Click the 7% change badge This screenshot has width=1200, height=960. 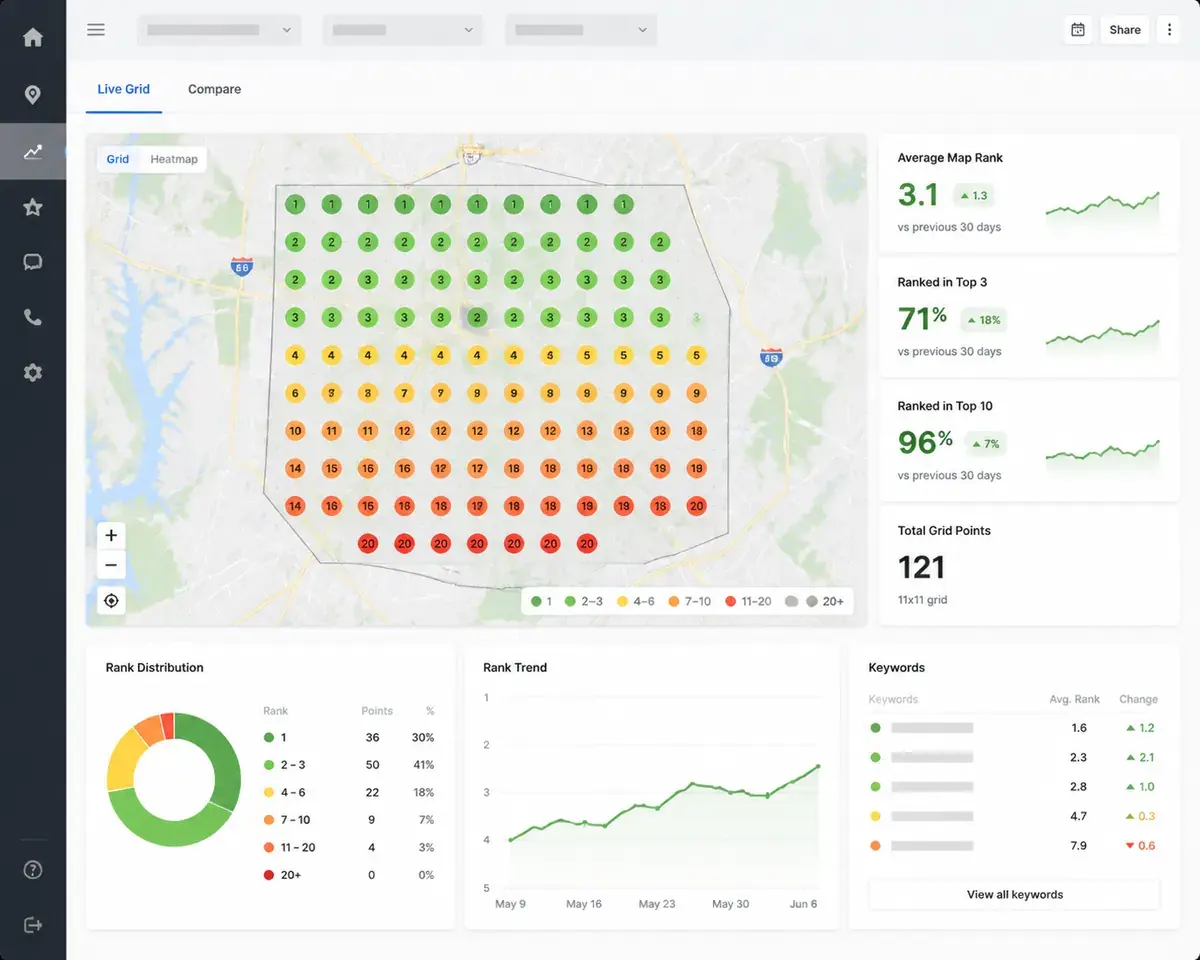(x=985, y=444)
